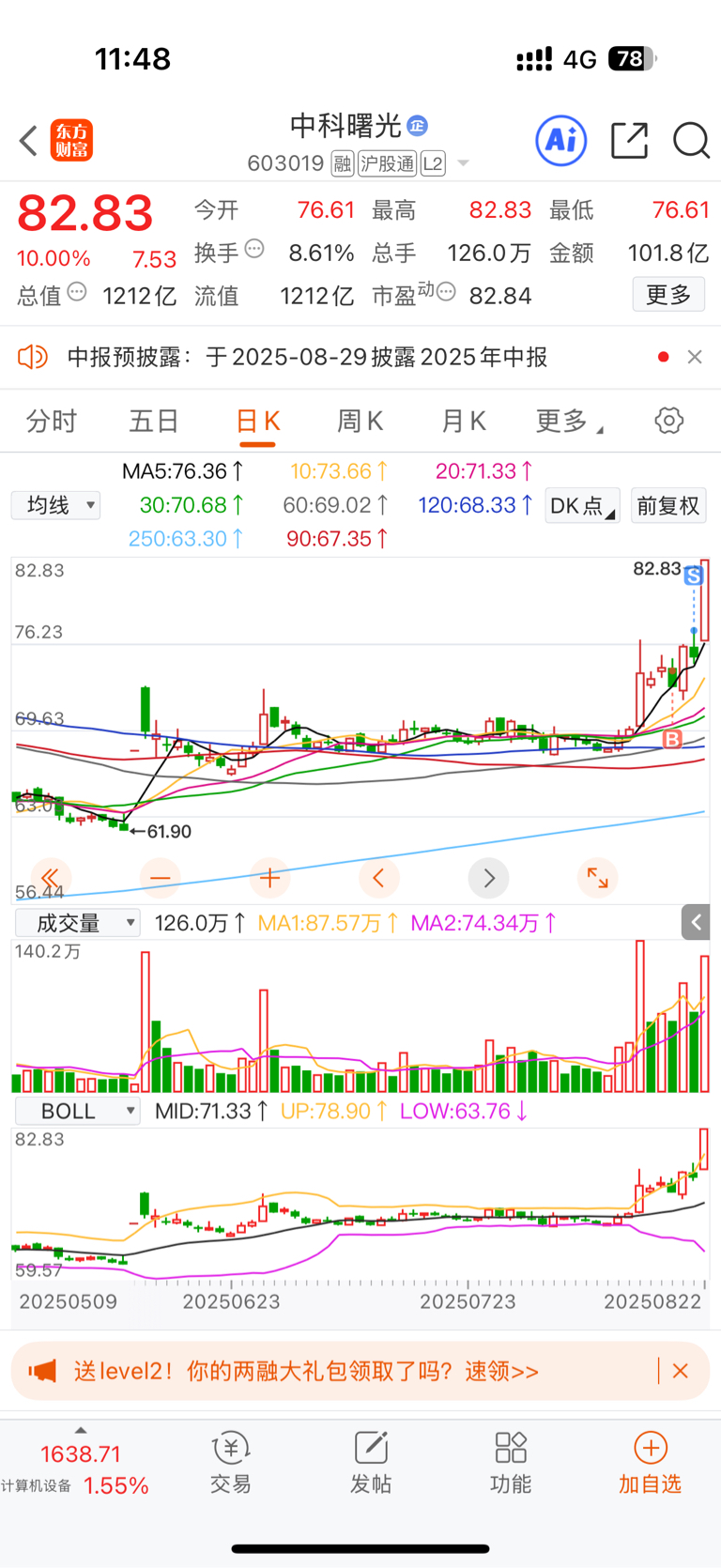Tap the pink B buy marker

[672, 740]
